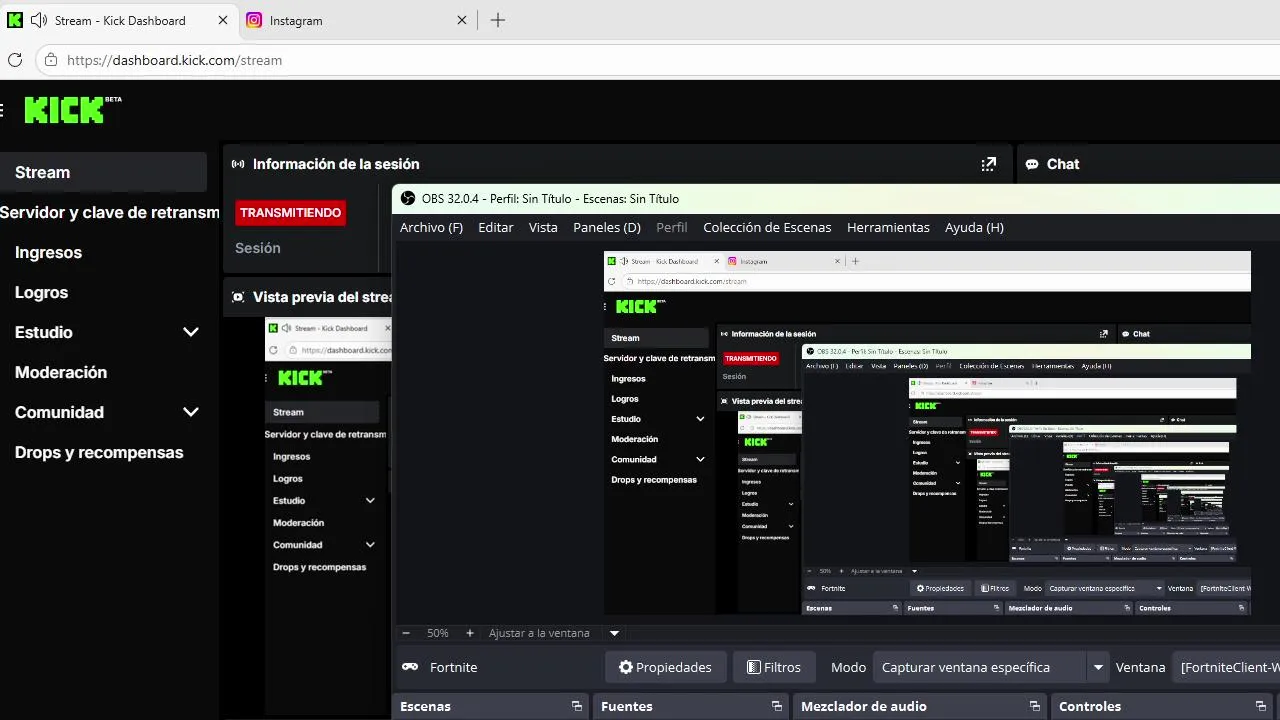Click the Kick stream preview thumbnail
1280x720 pixels.
(328, 515)
